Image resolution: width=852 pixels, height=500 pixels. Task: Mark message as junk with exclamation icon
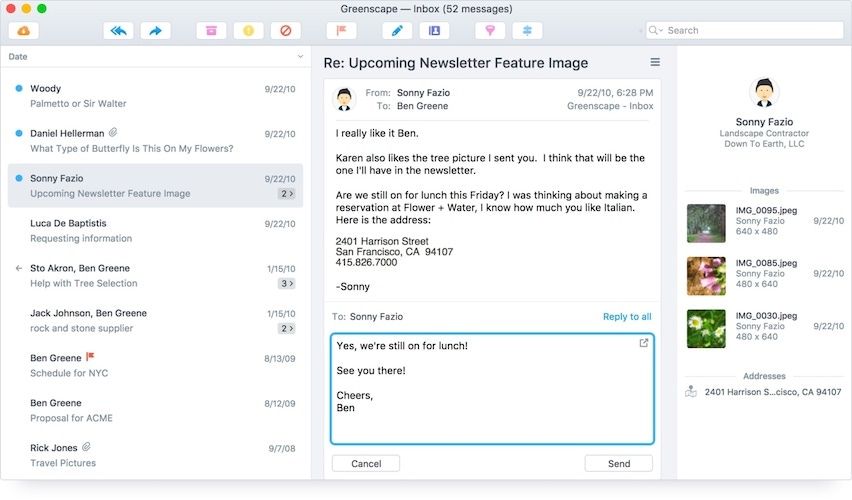click(x=248, y=31)
